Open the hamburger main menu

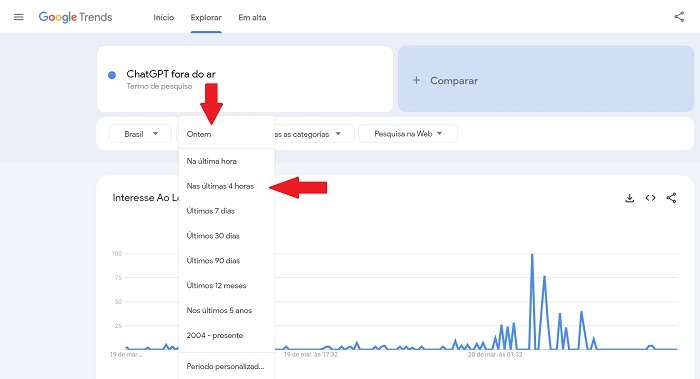[x=18, y=17]
